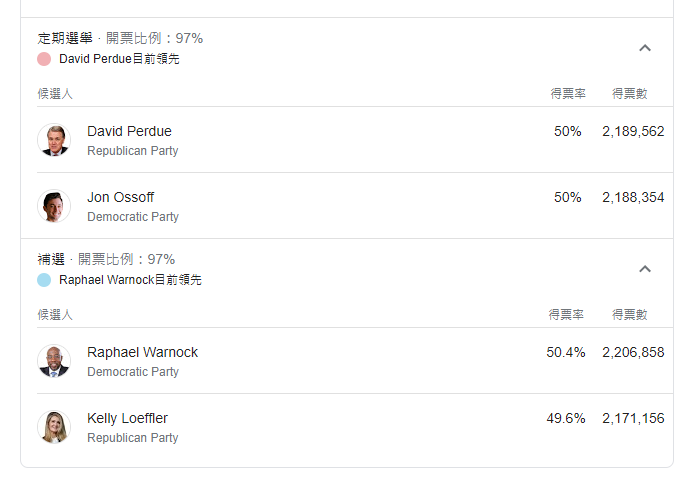Click Raphael Warnock's portrait photo
The image size is (699, 480).
(x=54, y=361)
